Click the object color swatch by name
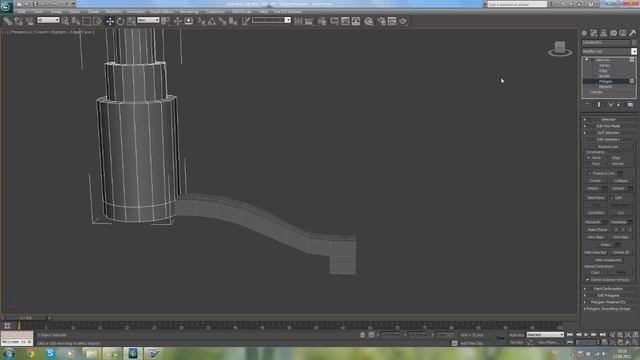Screen dimensions: 640x360 pos(634,42)
